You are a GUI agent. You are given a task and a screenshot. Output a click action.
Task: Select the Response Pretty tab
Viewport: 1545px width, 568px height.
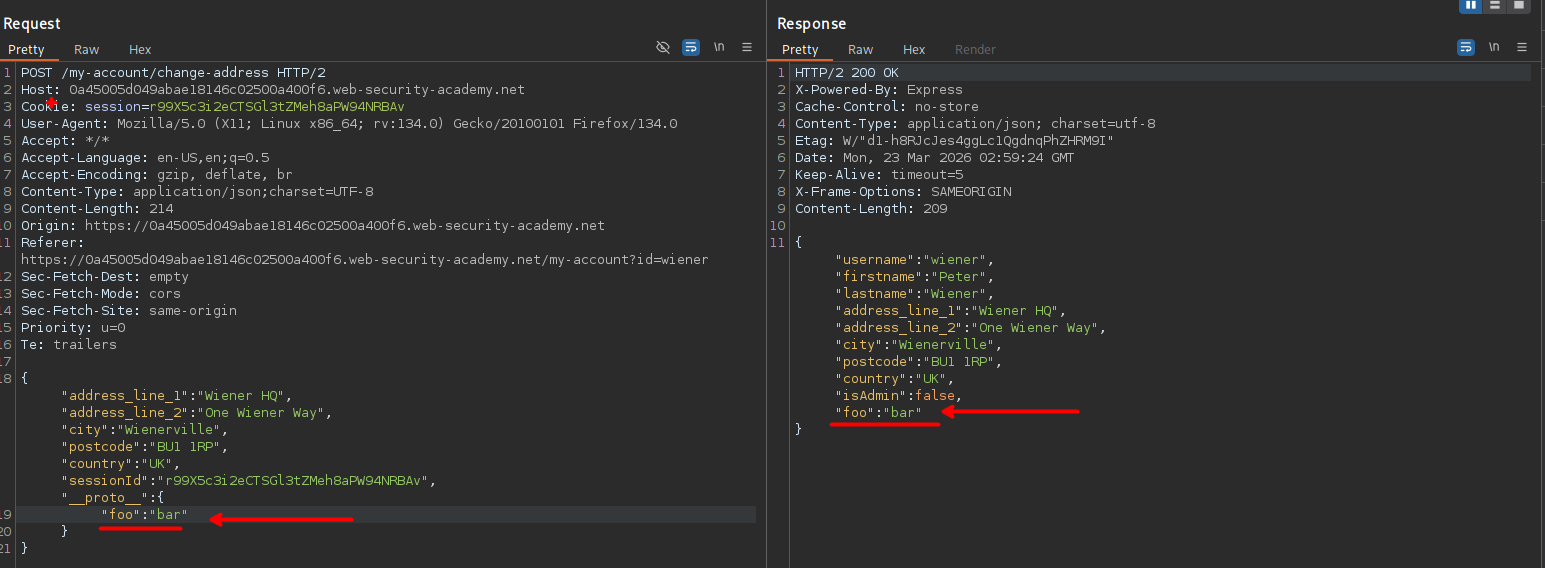point(800,49)
